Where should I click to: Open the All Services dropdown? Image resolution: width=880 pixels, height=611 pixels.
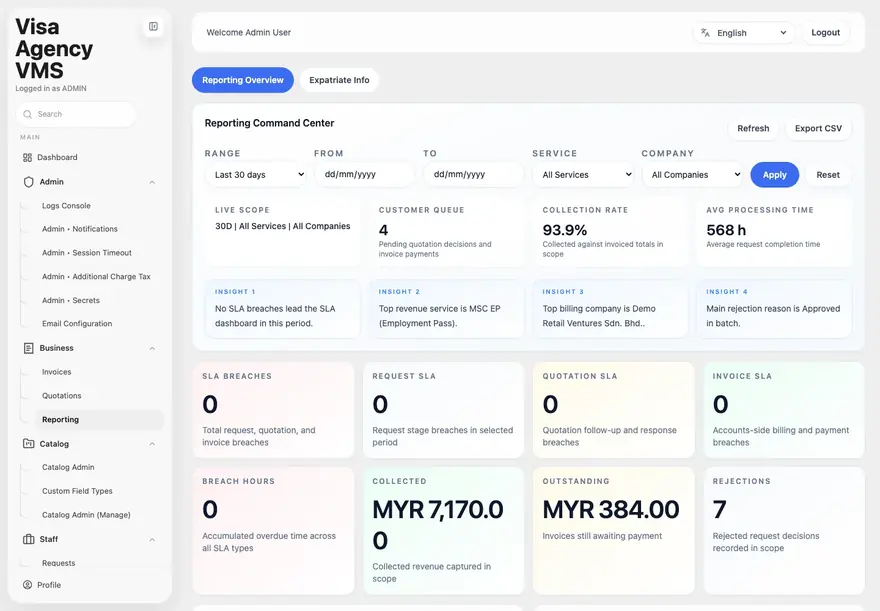(x=584, y=175)
